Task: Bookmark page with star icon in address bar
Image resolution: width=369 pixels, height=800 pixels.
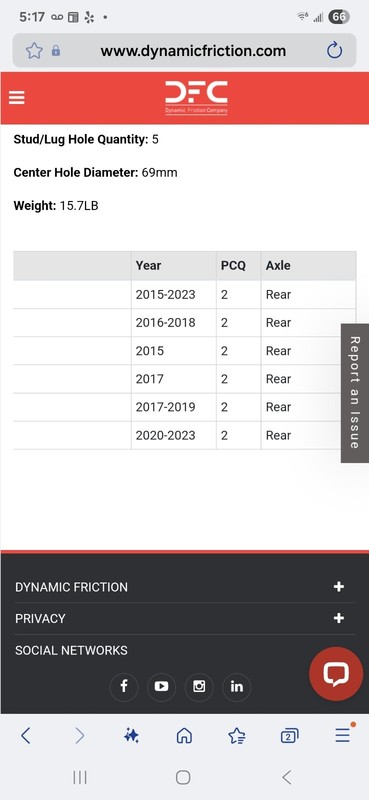Action: [34, 51]
